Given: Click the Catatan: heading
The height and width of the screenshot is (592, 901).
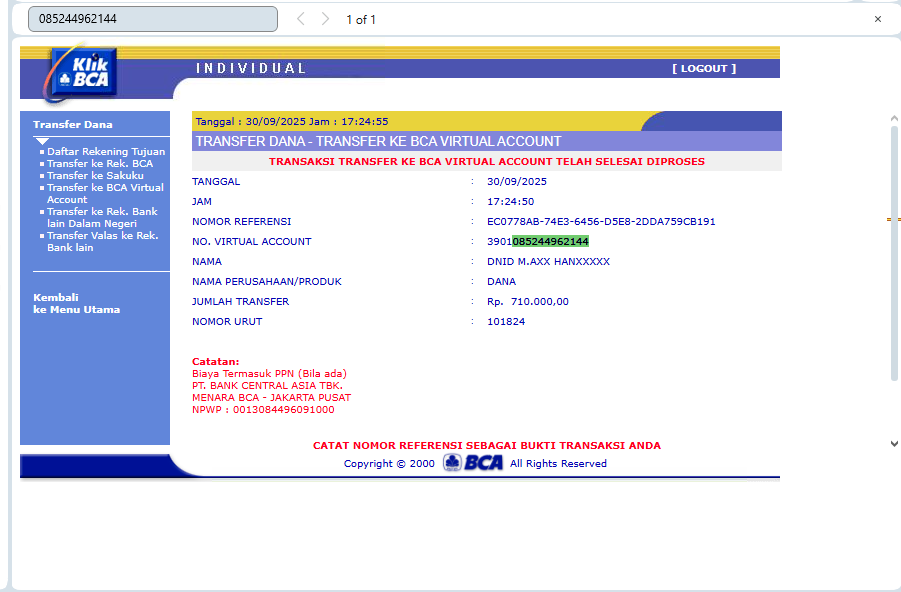Looking at the screenshot, I should pos(215,362).
